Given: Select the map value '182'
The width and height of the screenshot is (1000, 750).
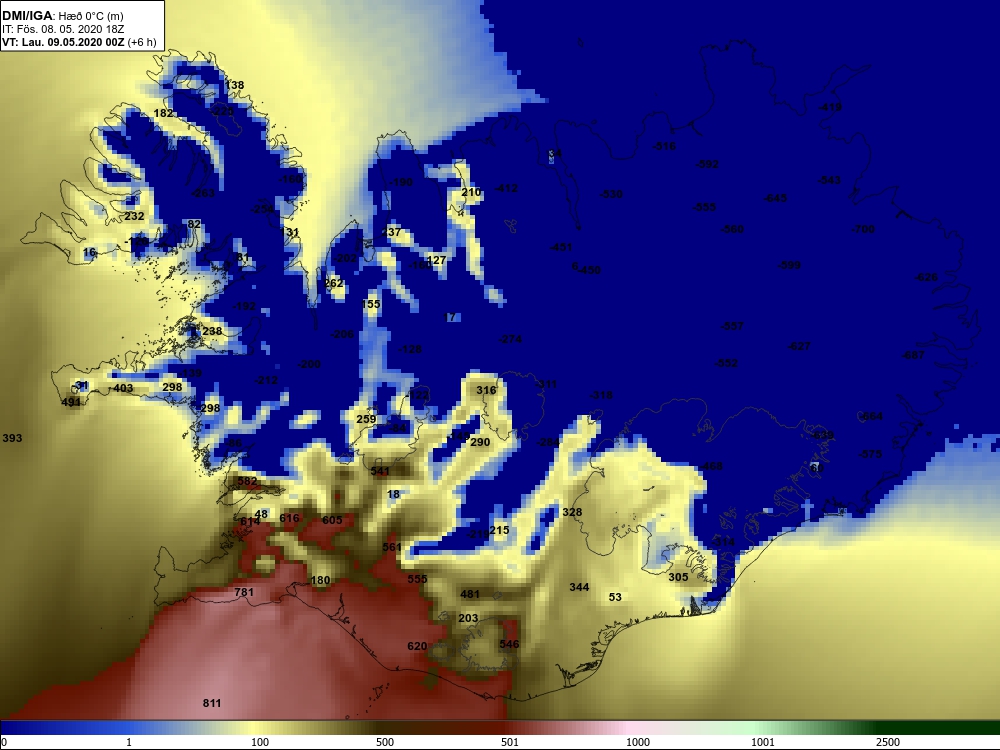Looking at the screenshot, I should [163, 113].
